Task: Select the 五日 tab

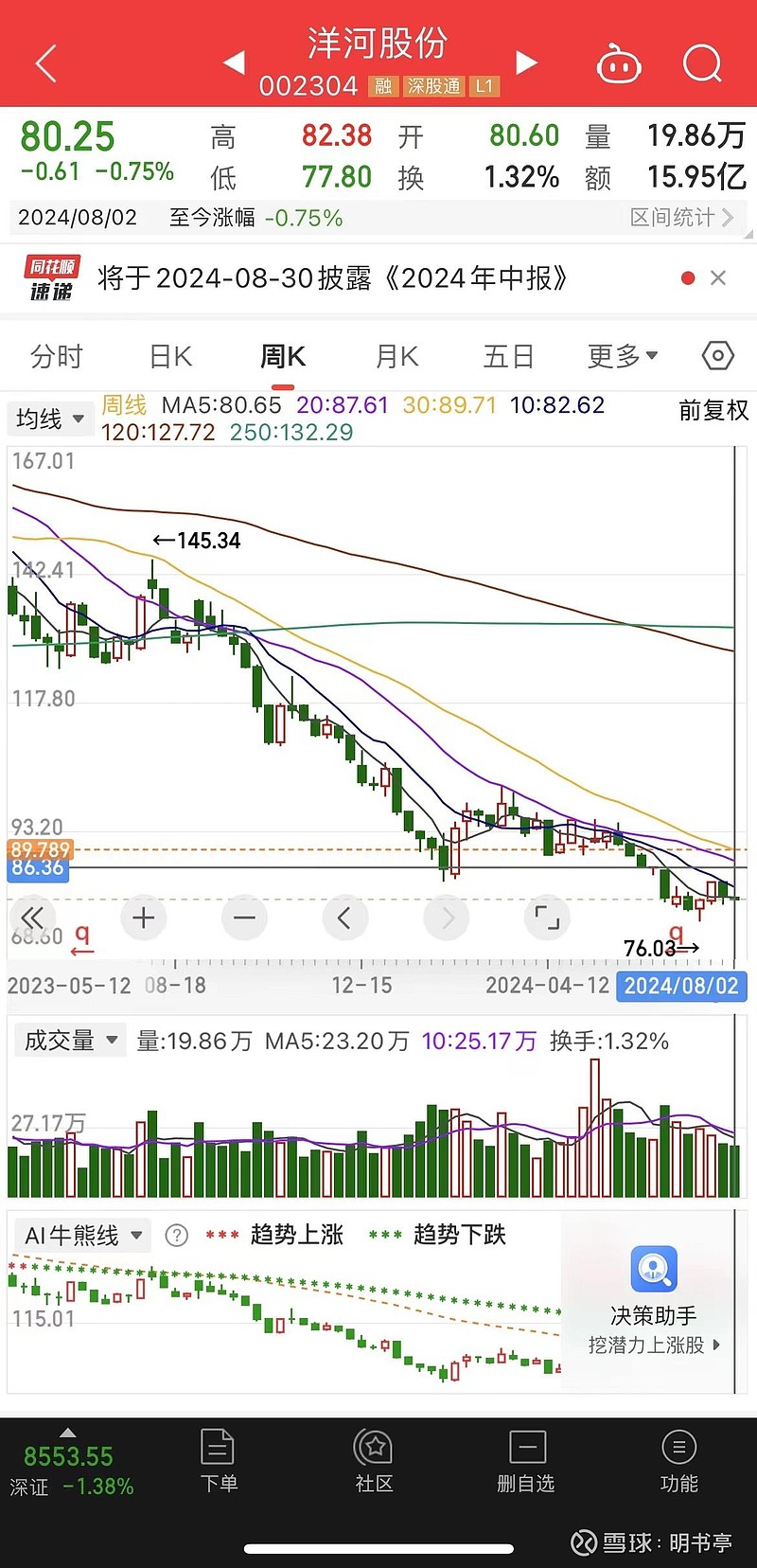Action: pos(509,356)
